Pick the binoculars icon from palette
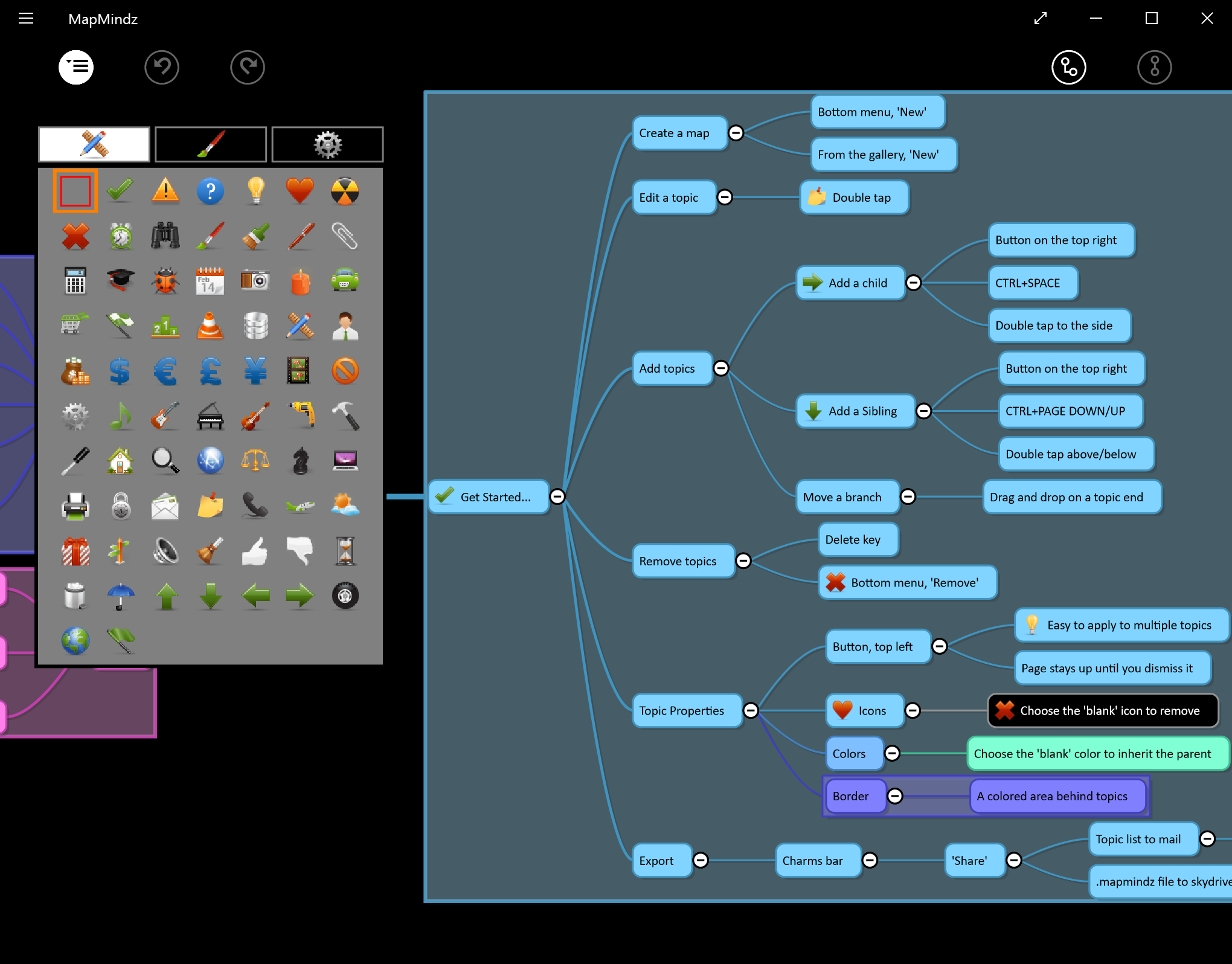 (x=165, y=236)
